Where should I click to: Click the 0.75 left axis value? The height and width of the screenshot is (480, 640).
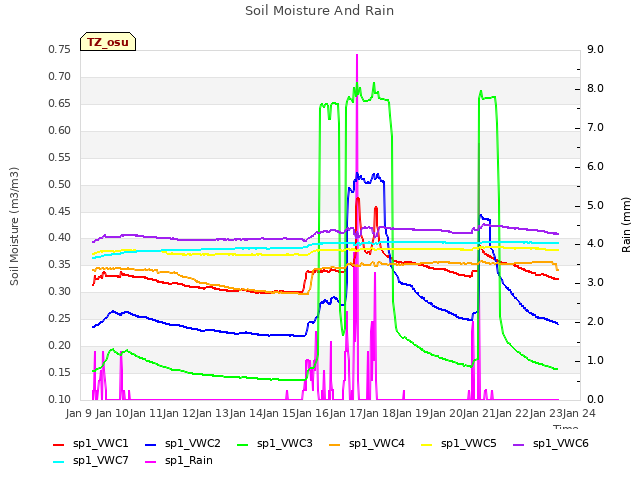pos(60,50)
